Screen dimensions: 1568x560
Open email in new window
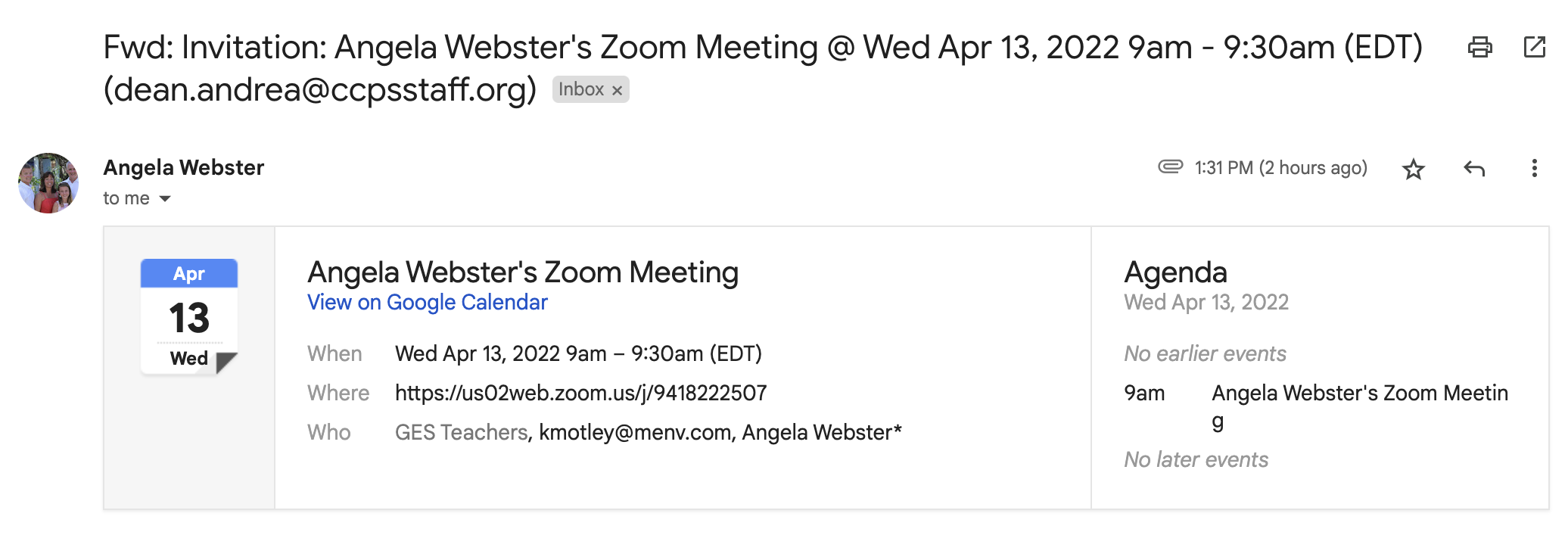pyautogui.click(x=1534, y=47)
